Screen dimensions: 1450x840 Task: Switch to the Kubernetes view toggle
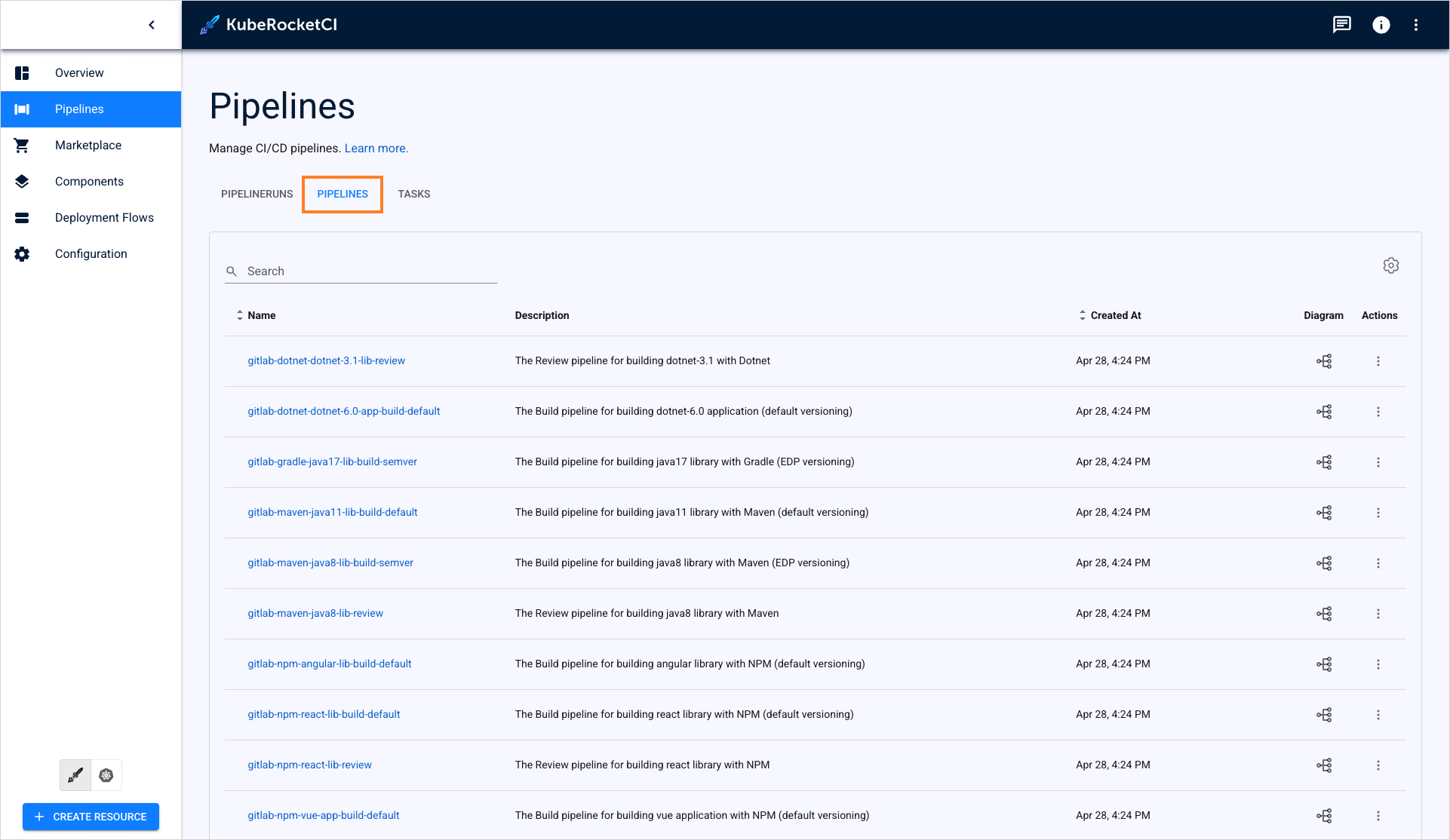point(106,774)
